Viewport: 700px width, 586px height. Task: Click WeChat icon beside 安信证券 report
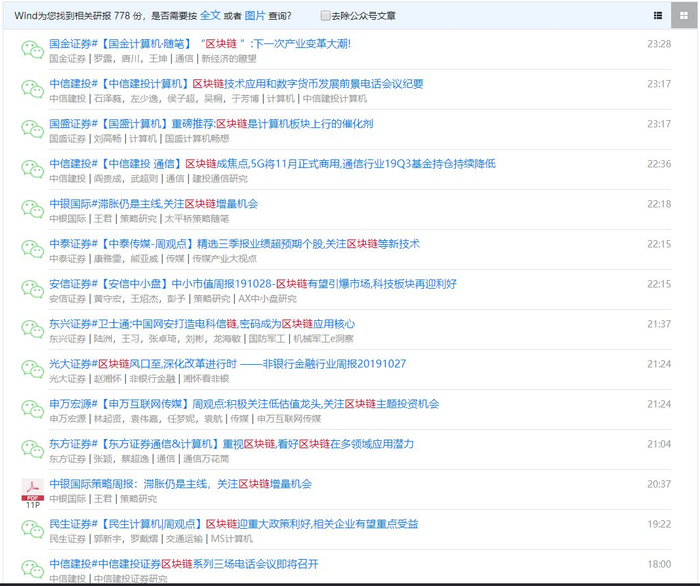tap(33, 289)
